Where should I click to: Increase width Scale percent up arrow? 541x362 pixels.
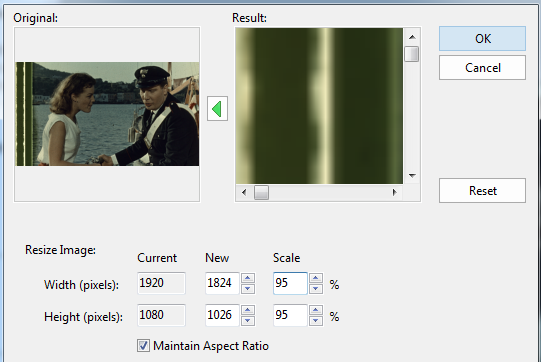(x=316, y=278)
